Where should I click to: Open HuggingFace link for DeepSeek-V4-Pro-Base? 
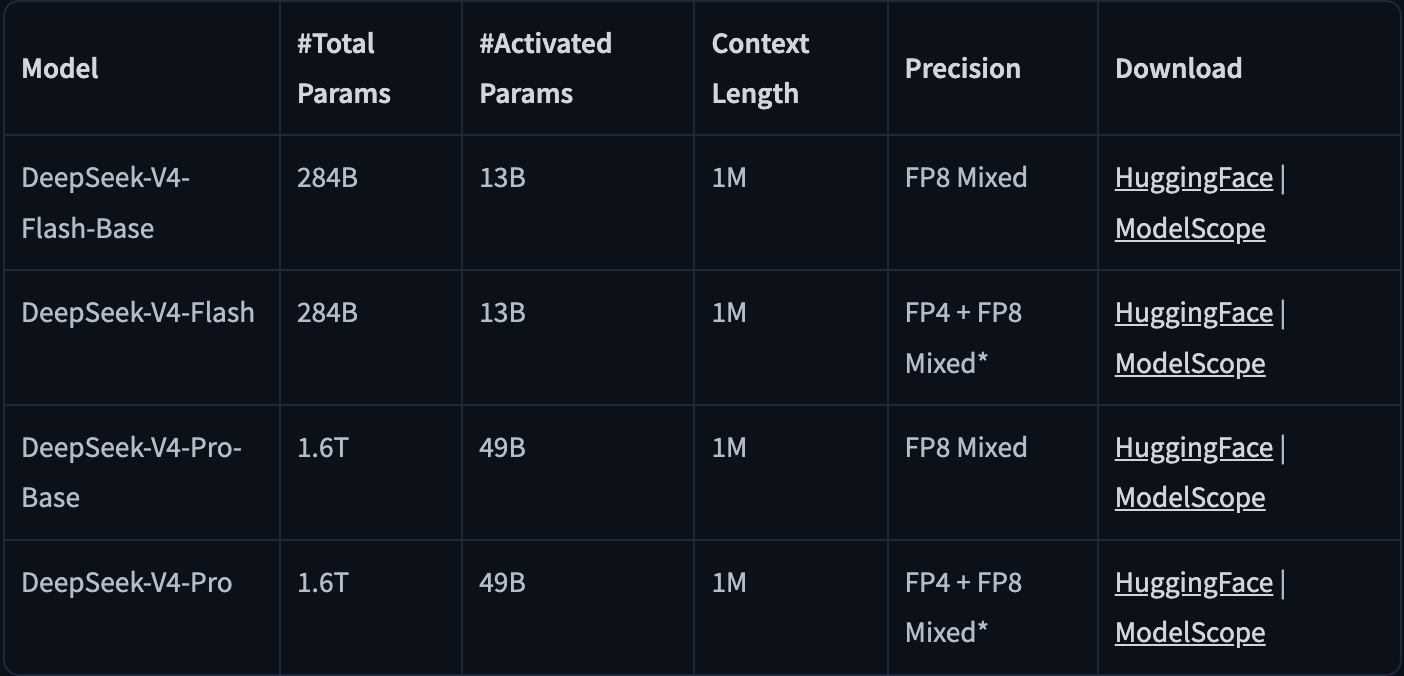coord(1194,448)
